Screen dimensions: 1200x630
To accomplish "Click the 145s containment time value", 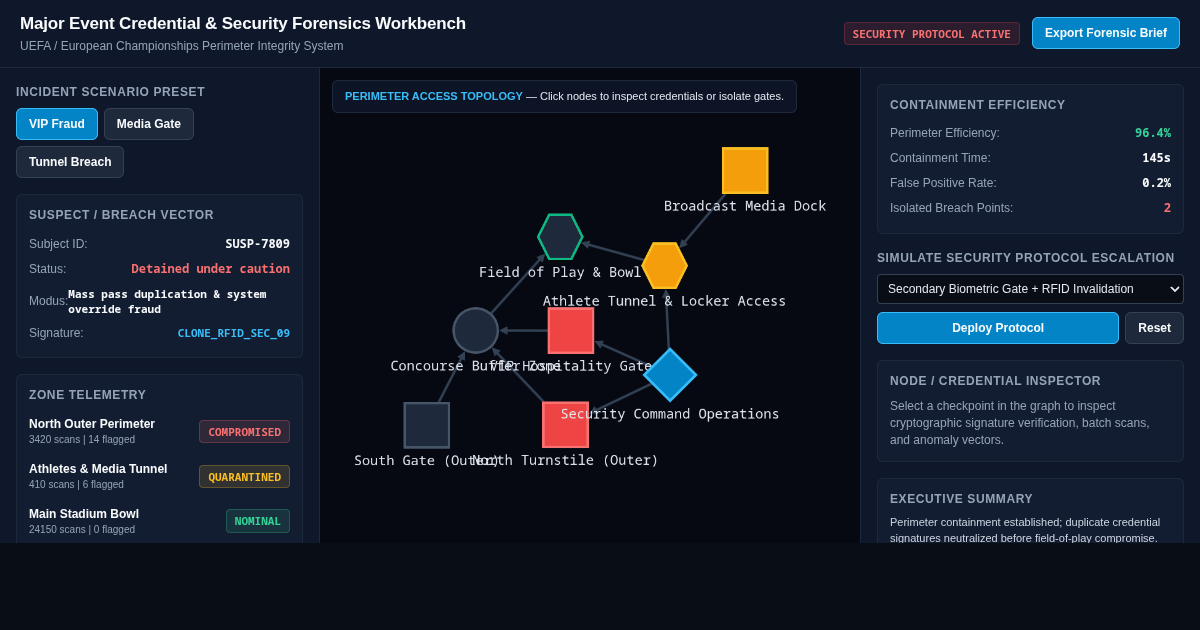I will pos(1156,158).
